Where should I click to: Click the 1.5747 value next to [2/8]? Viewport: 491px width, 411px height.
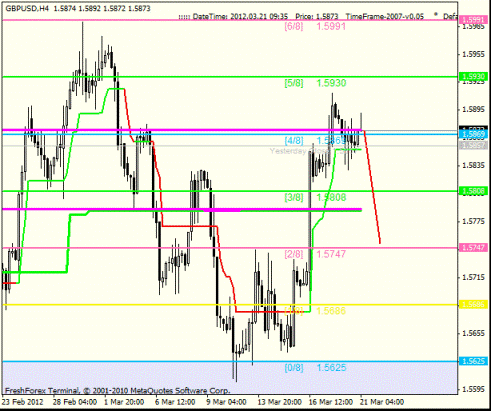331,254
